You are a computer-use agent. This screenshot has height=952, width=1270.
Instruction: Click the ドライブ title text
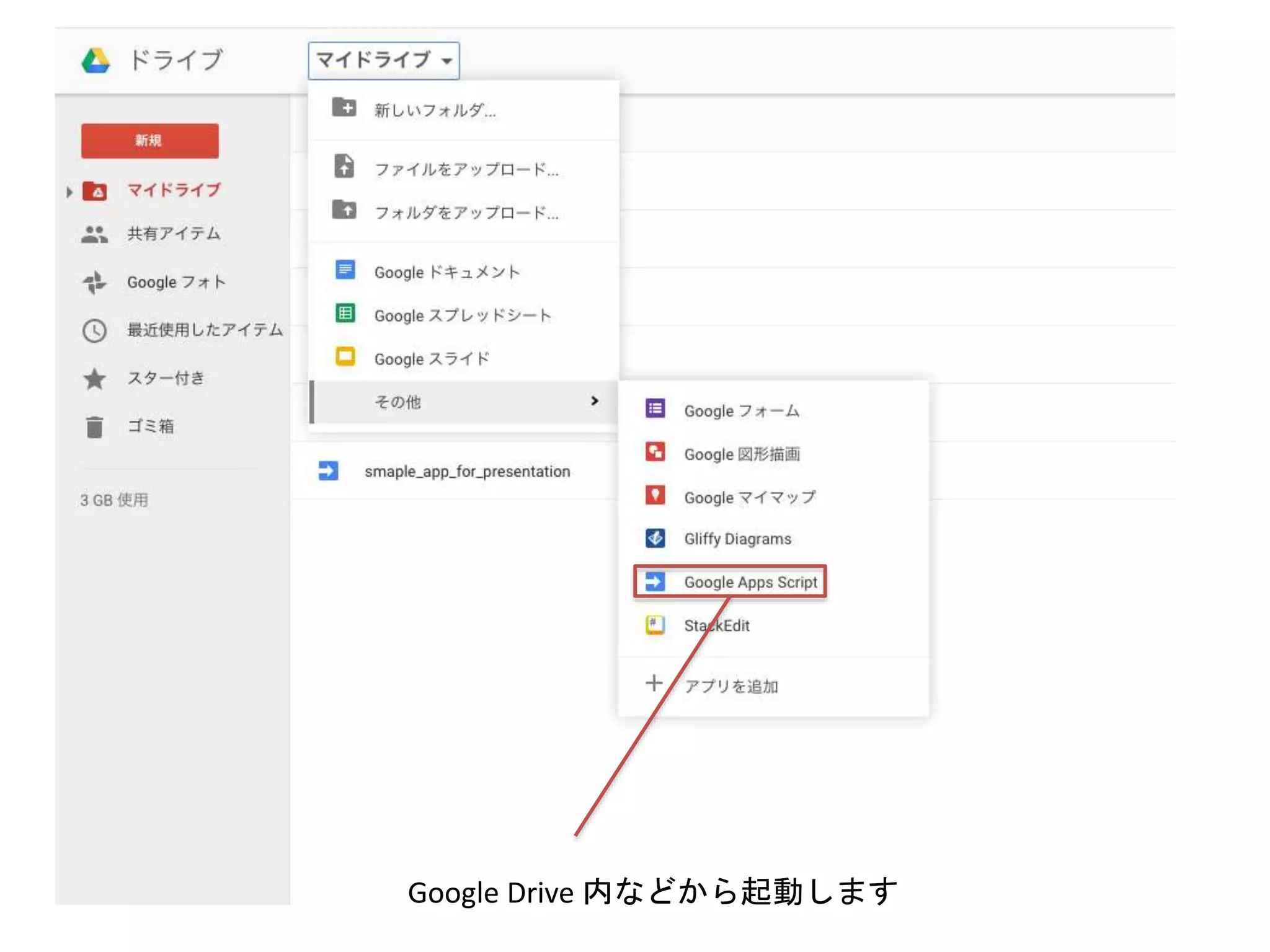coord(175,60)
